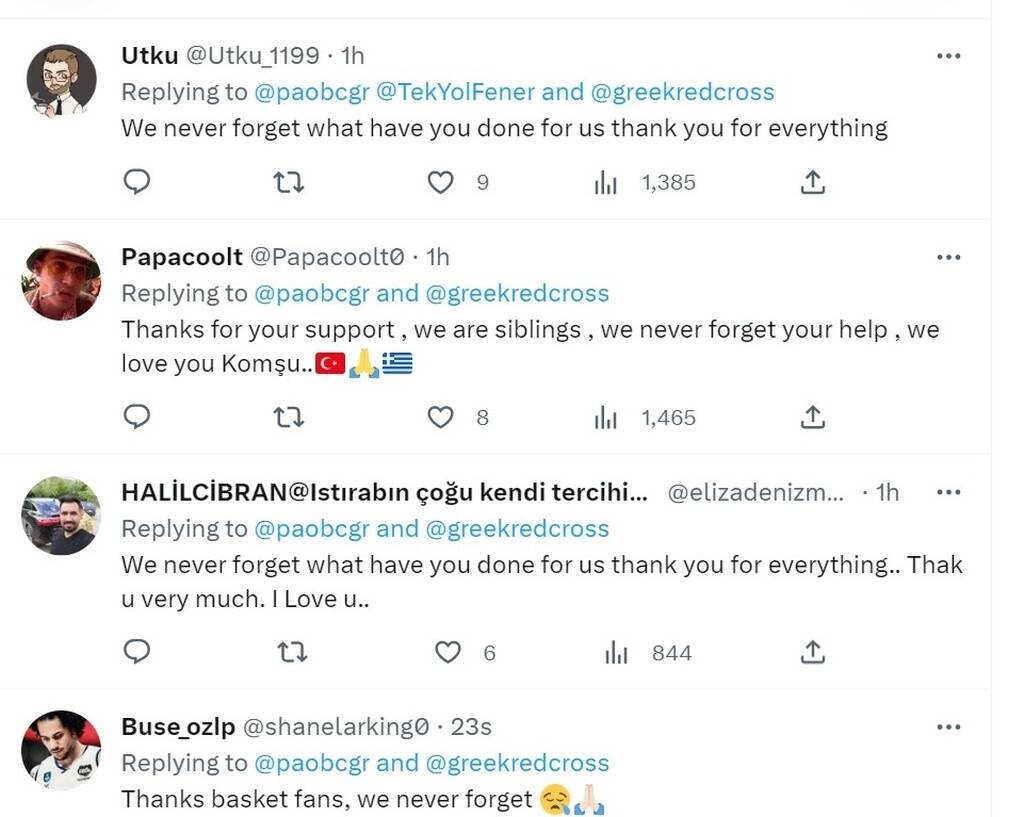The image size is (1024, 817).
Task: Share Utku's tweet
Action: [813, 182]
